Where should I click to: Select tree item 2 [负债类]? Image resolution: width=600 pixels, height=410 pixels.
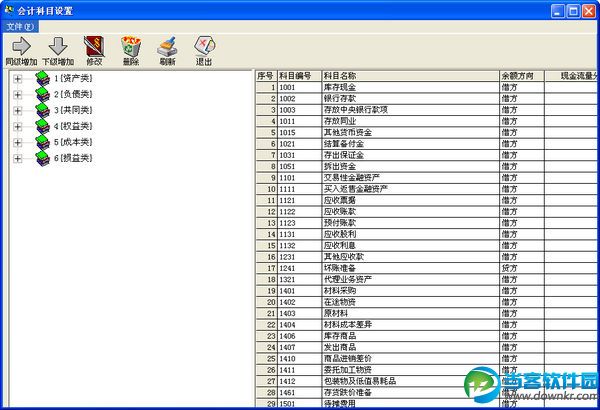73,94
